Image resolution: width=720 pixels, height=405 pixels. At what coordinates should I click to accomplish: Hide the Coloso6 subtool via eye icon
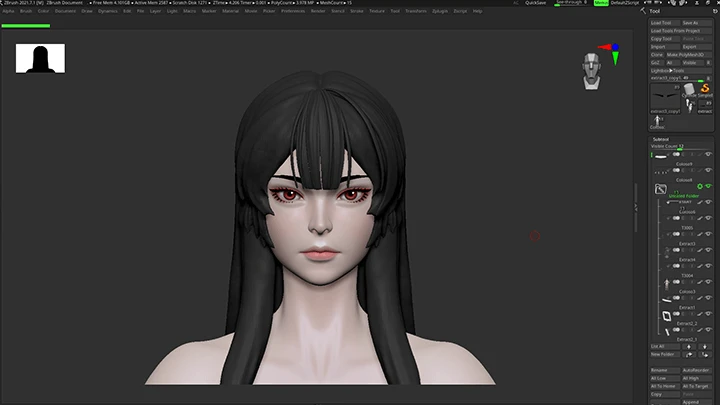[708, 218]
